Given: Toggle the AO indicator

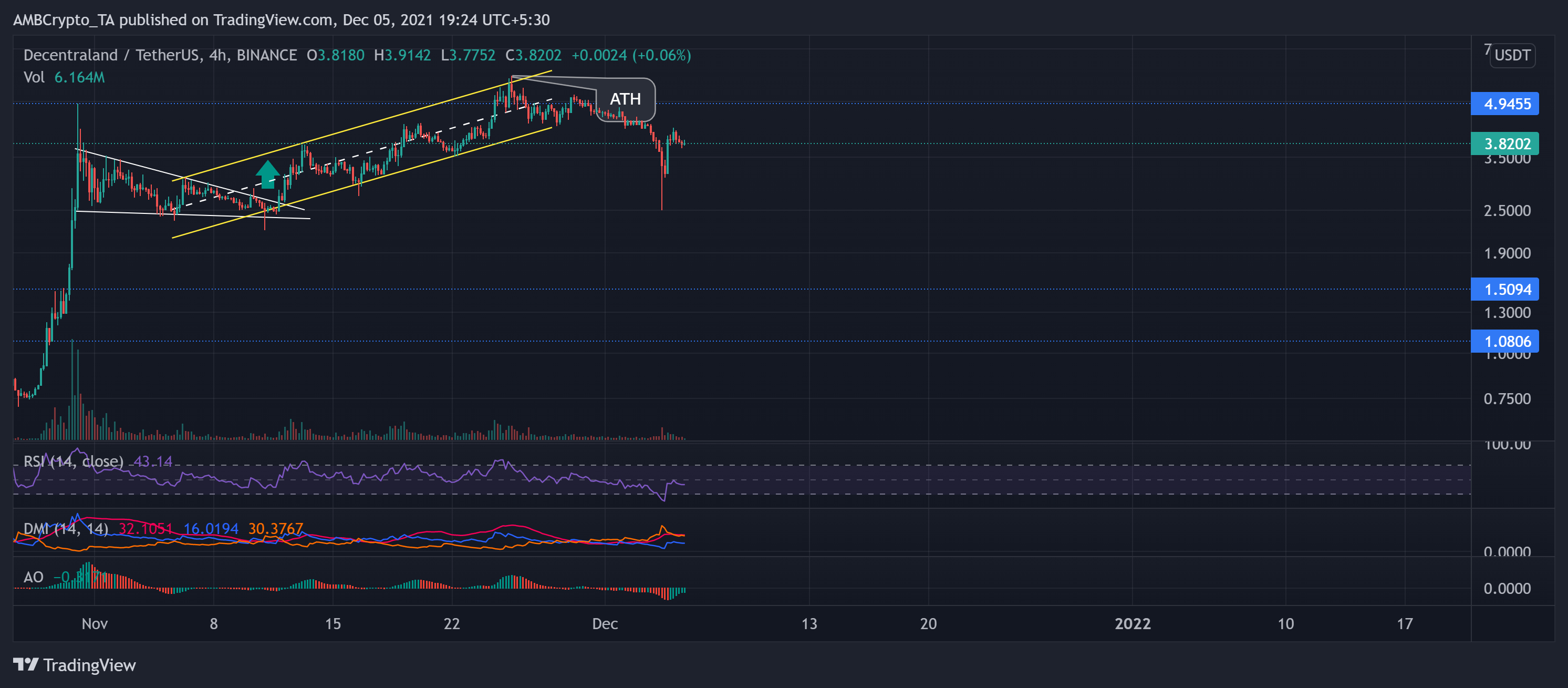Looking at the screenshot, I should point(34,576).
